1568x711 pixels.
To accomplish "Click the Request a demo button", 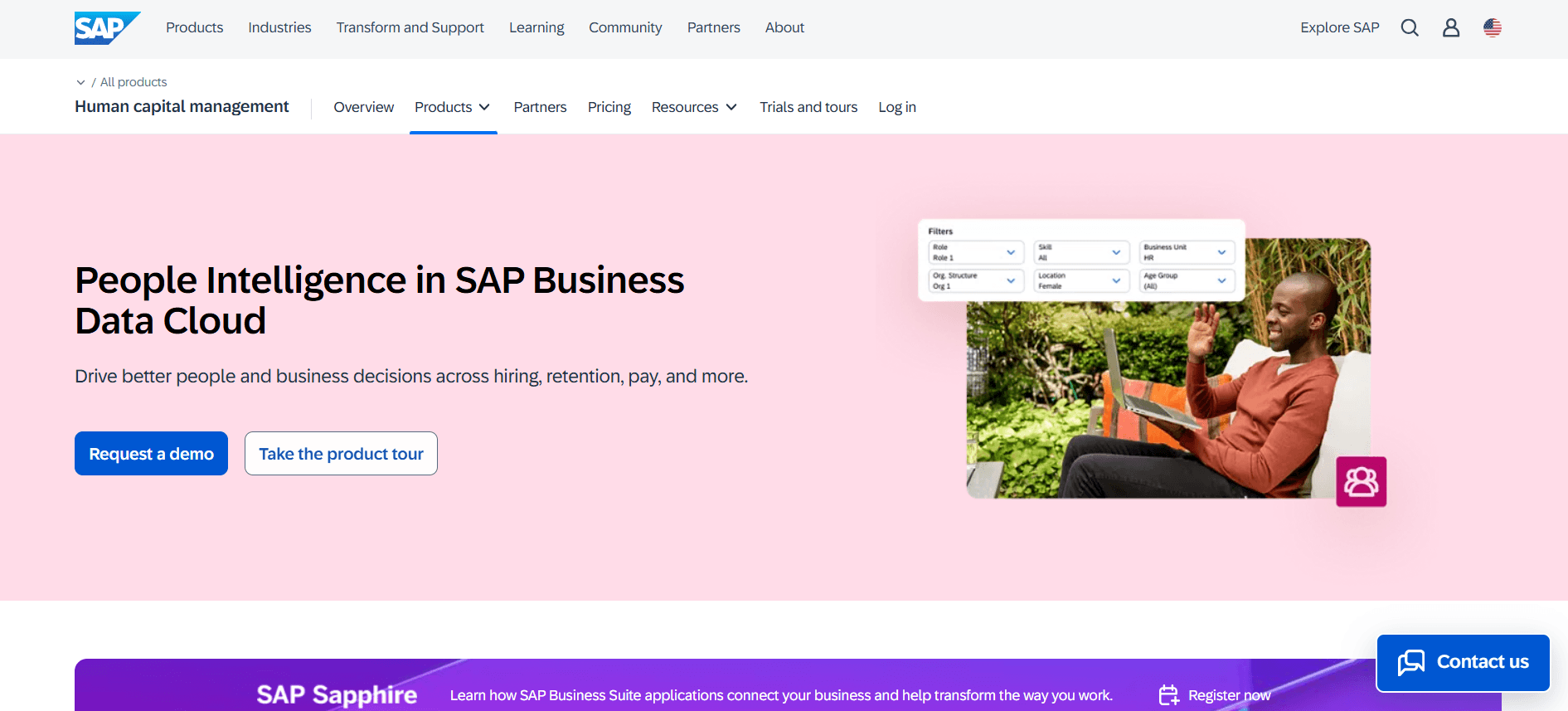I will 151,454.
